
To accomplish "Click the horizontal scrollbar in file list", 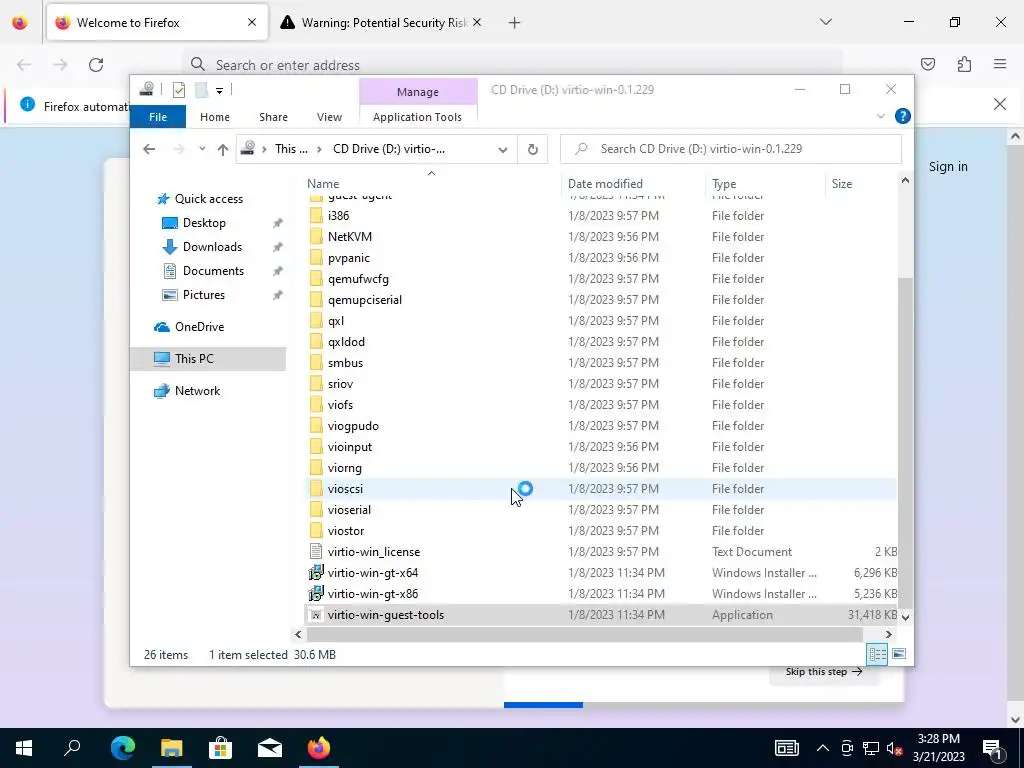I will coord(584,634).
